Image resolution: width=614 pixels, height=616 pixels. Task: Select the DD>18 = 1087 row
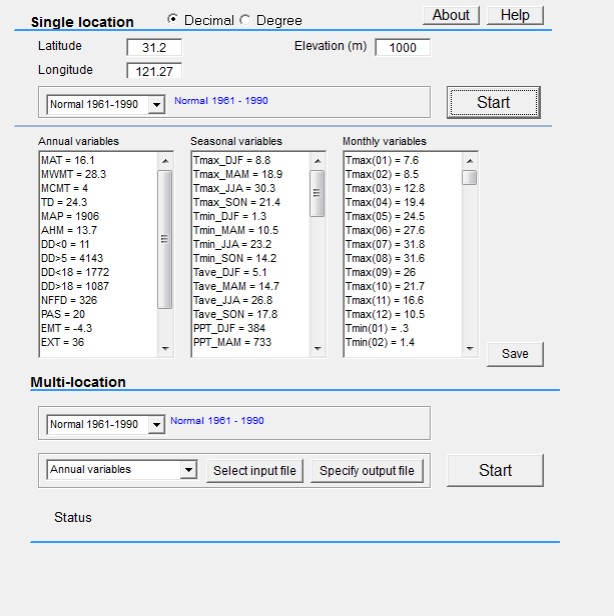[99, 286]
